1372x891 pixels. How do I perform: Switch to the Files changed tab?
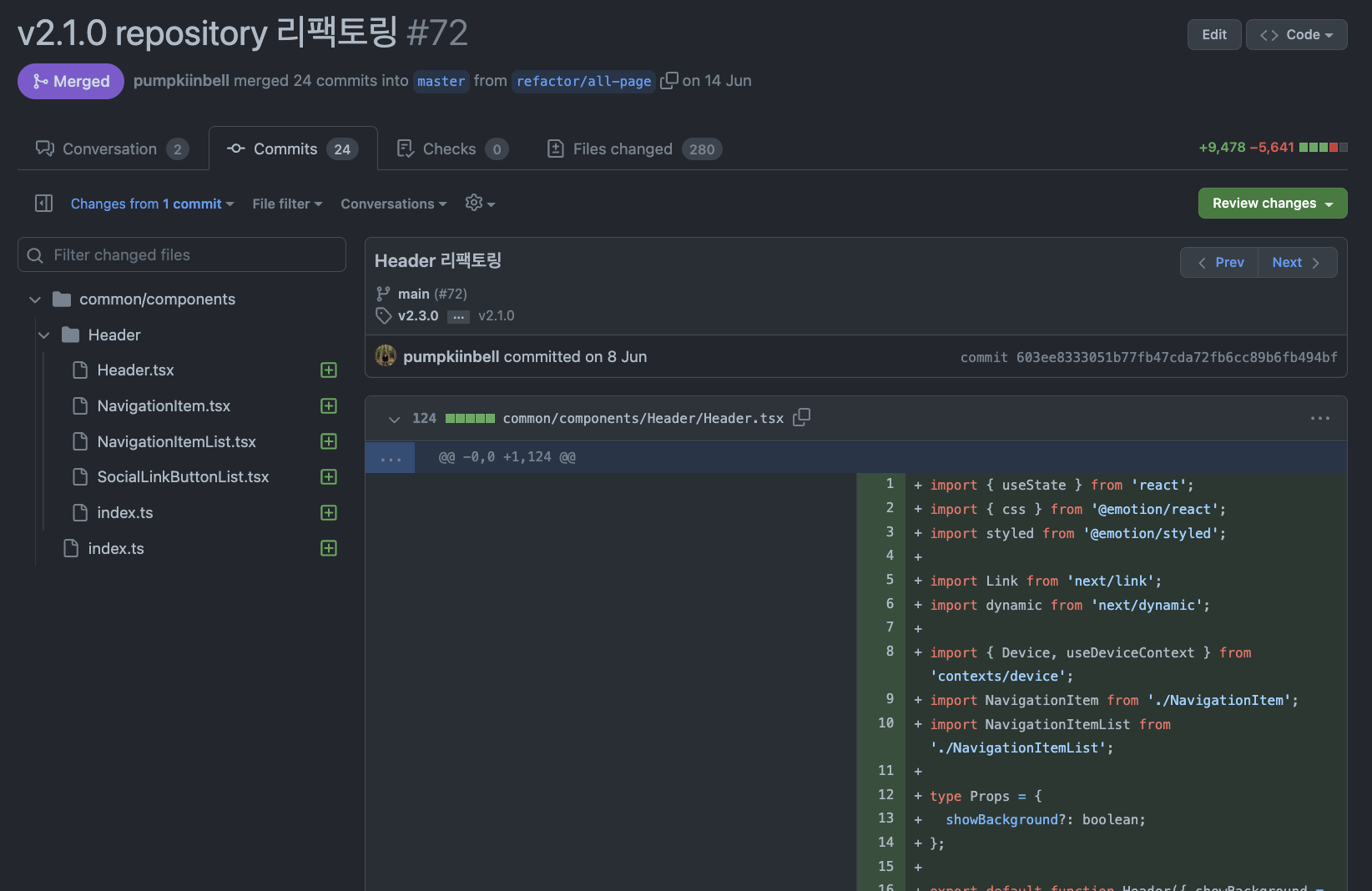coord(633,148)
